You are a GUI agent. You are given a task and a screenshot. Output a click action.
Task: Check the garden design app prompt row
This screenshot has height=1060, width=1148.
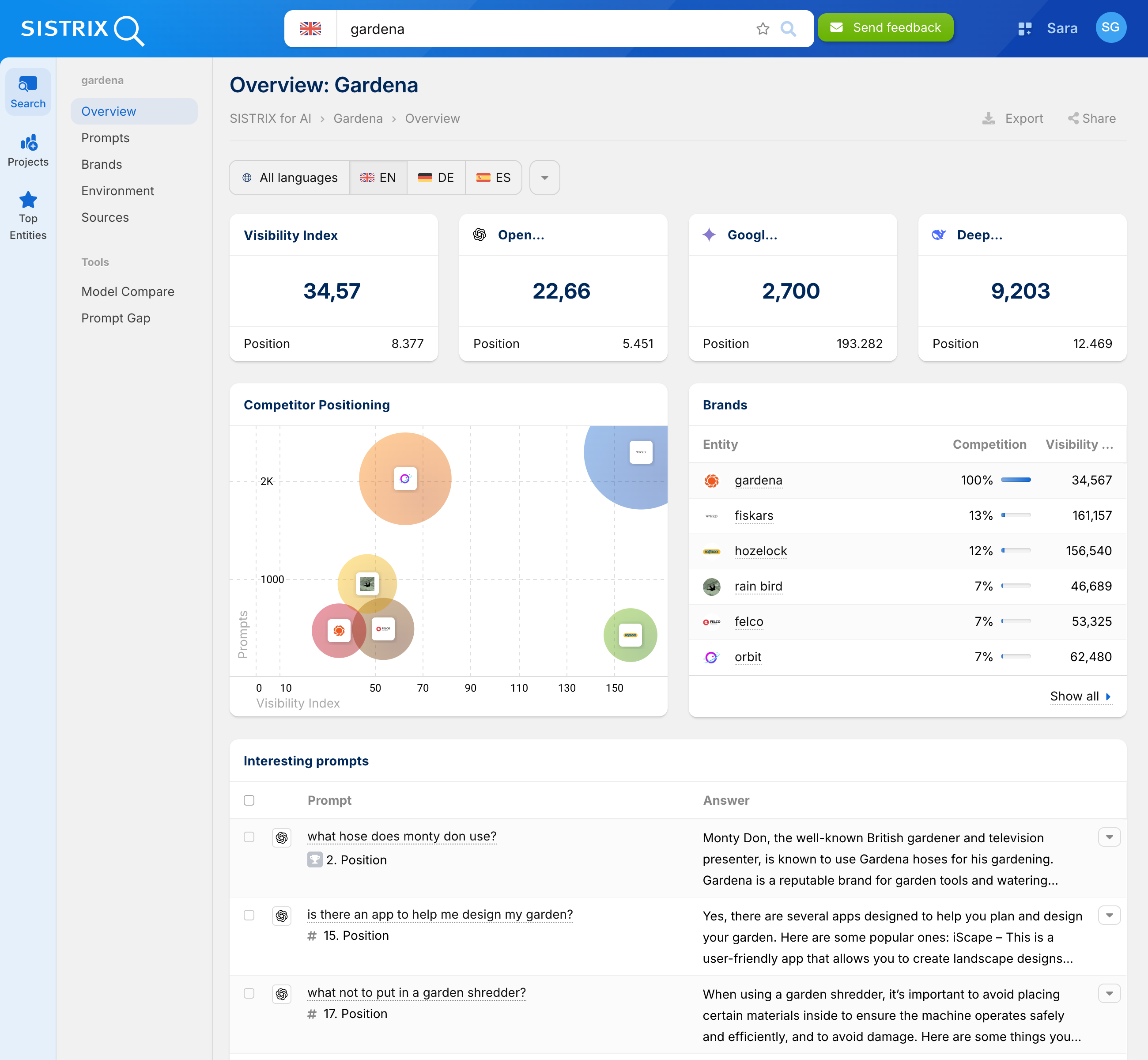(x=249, y=915)
